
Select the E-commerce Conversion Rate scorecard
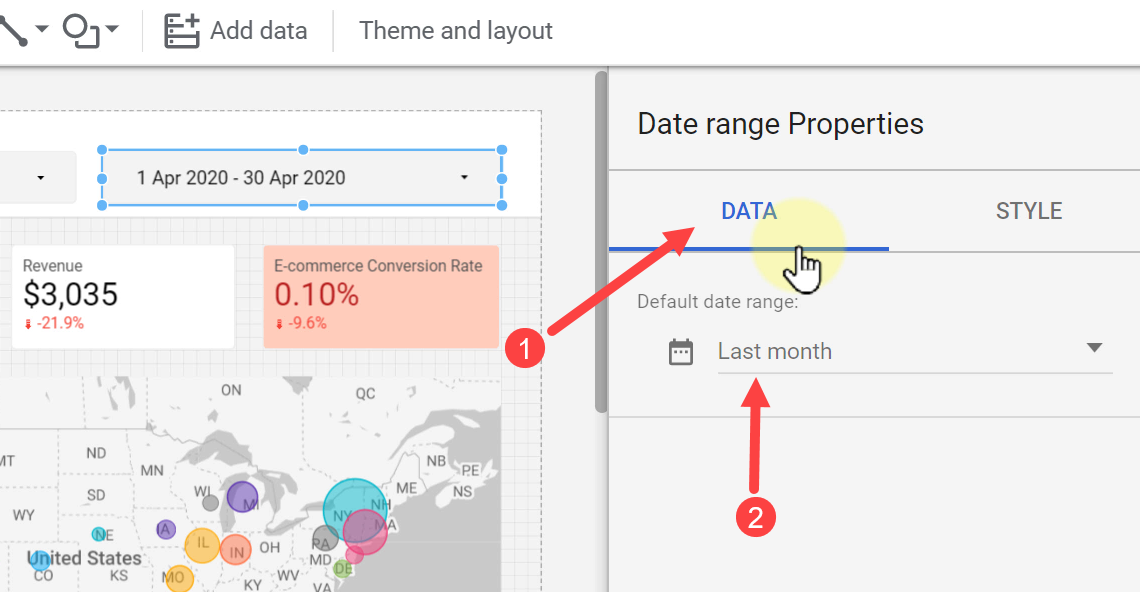point(381,296)
